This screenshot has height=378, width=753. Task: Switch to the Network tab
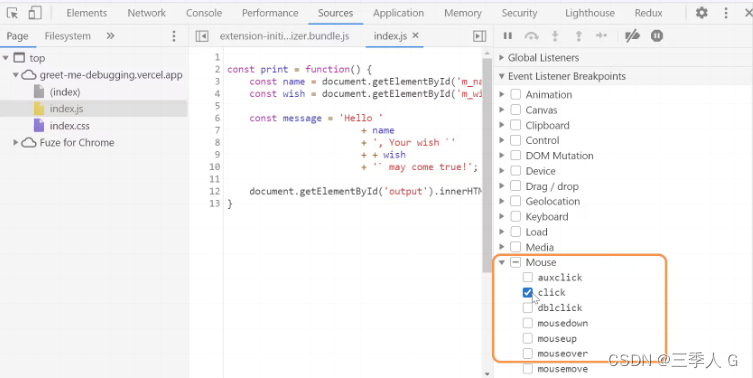click(x=146, y=13)
